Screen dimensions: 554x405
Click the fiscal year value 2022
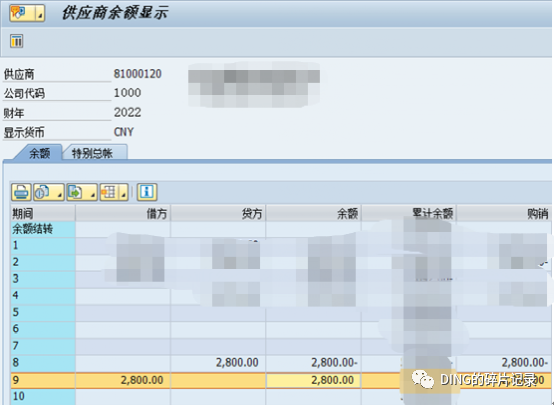pyautogui.click(x=127, y=112)
